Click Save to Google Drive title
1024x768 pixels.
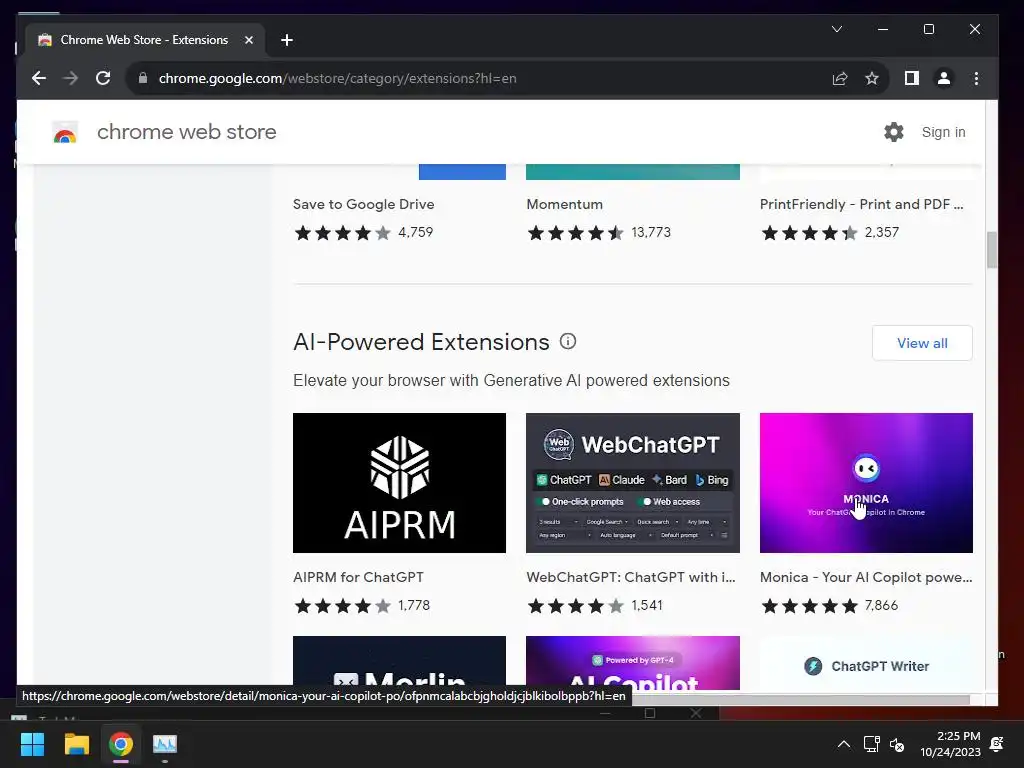coord(364,204)
